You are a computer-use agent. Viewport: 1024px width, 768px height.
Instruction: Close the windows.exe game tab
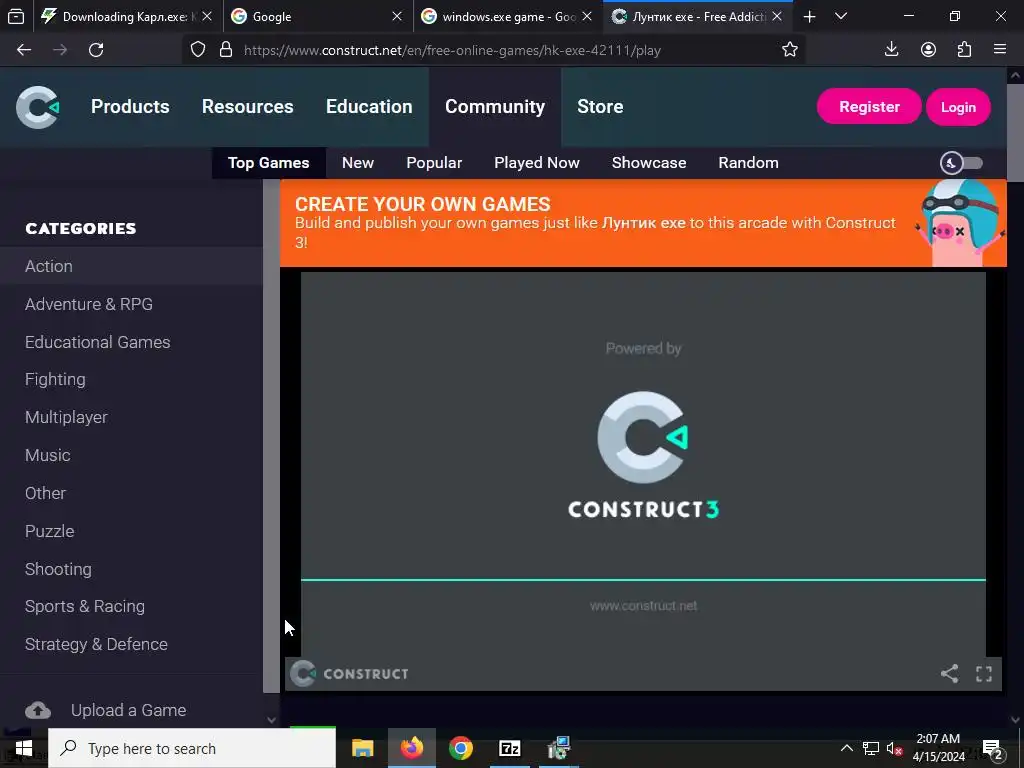click(587, 16)
